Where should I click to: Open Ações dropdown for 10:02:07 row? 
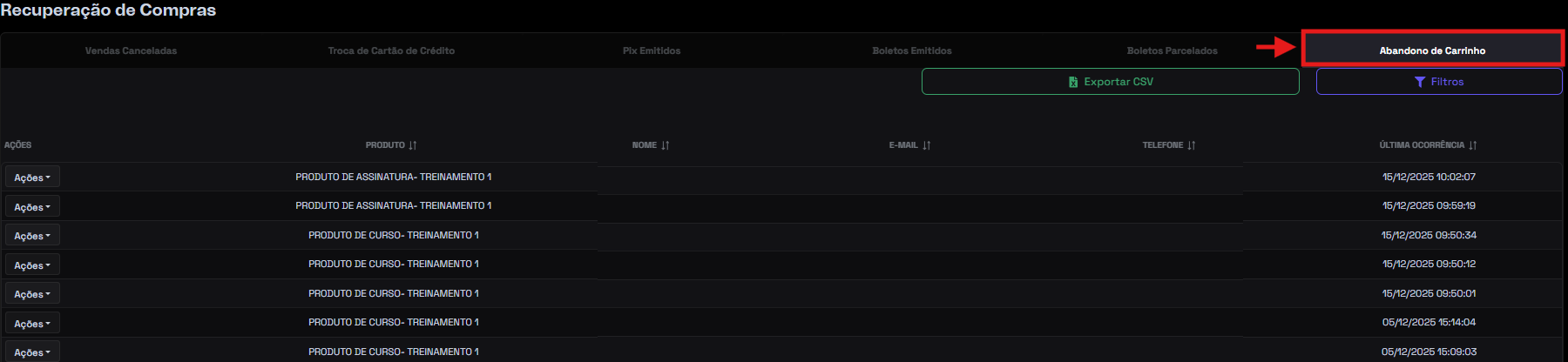[32, 178]
